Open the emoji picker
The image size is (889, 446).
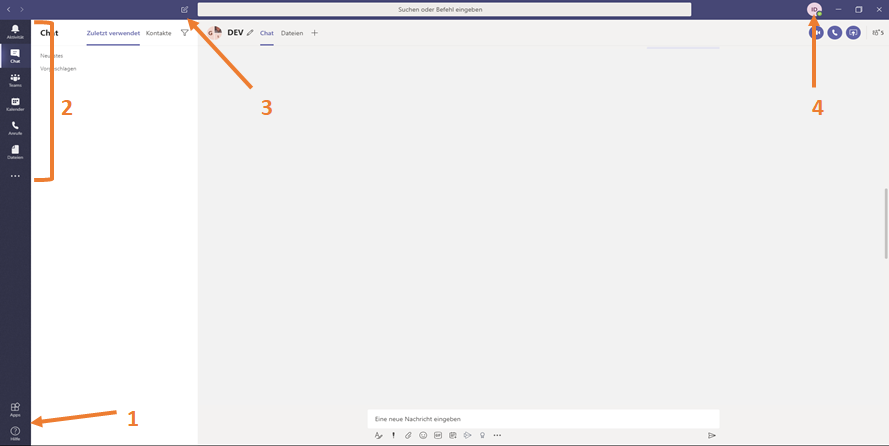coord(423,435)
